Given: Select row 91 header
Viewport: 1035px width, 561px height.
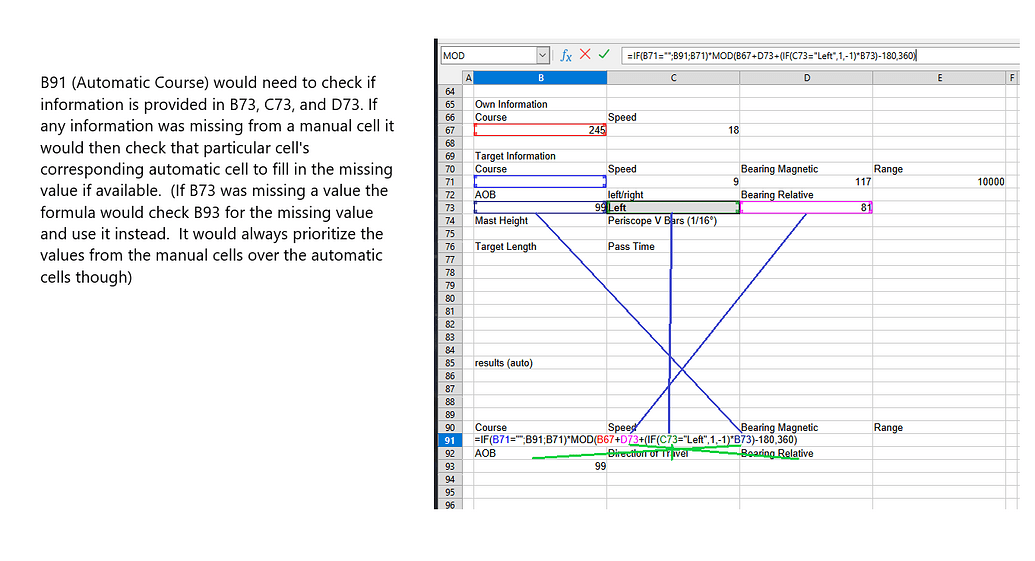Looking at the screenshot, I should [450, 441].
